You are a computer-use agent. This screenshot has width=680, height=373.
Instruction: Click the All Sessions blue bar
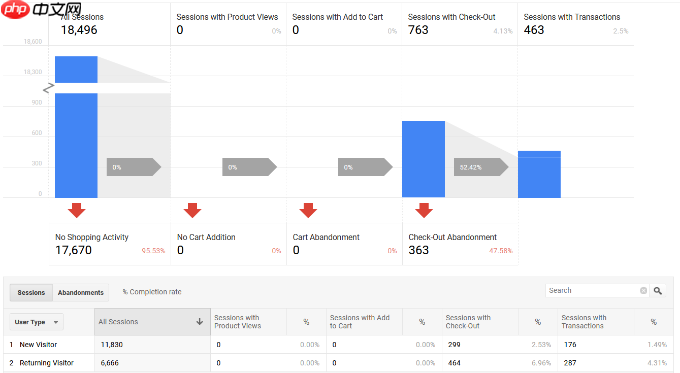(76, 127)
